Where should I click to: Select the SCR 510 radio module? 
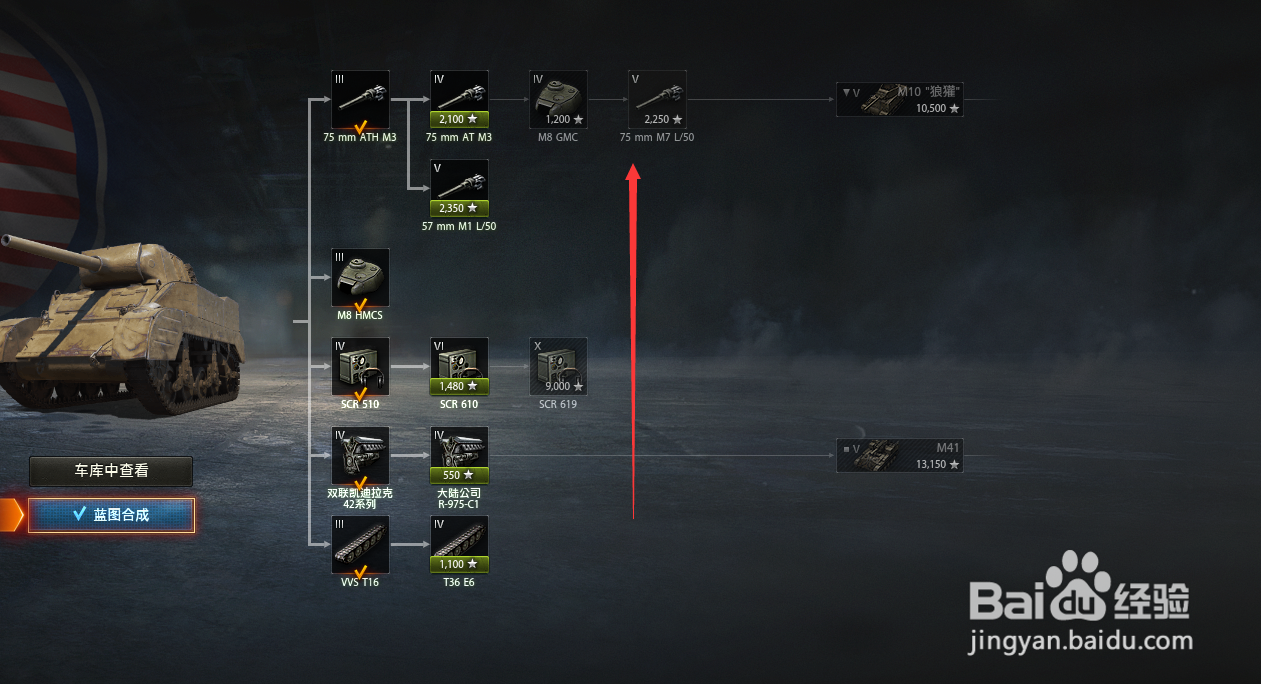(360, 367)
